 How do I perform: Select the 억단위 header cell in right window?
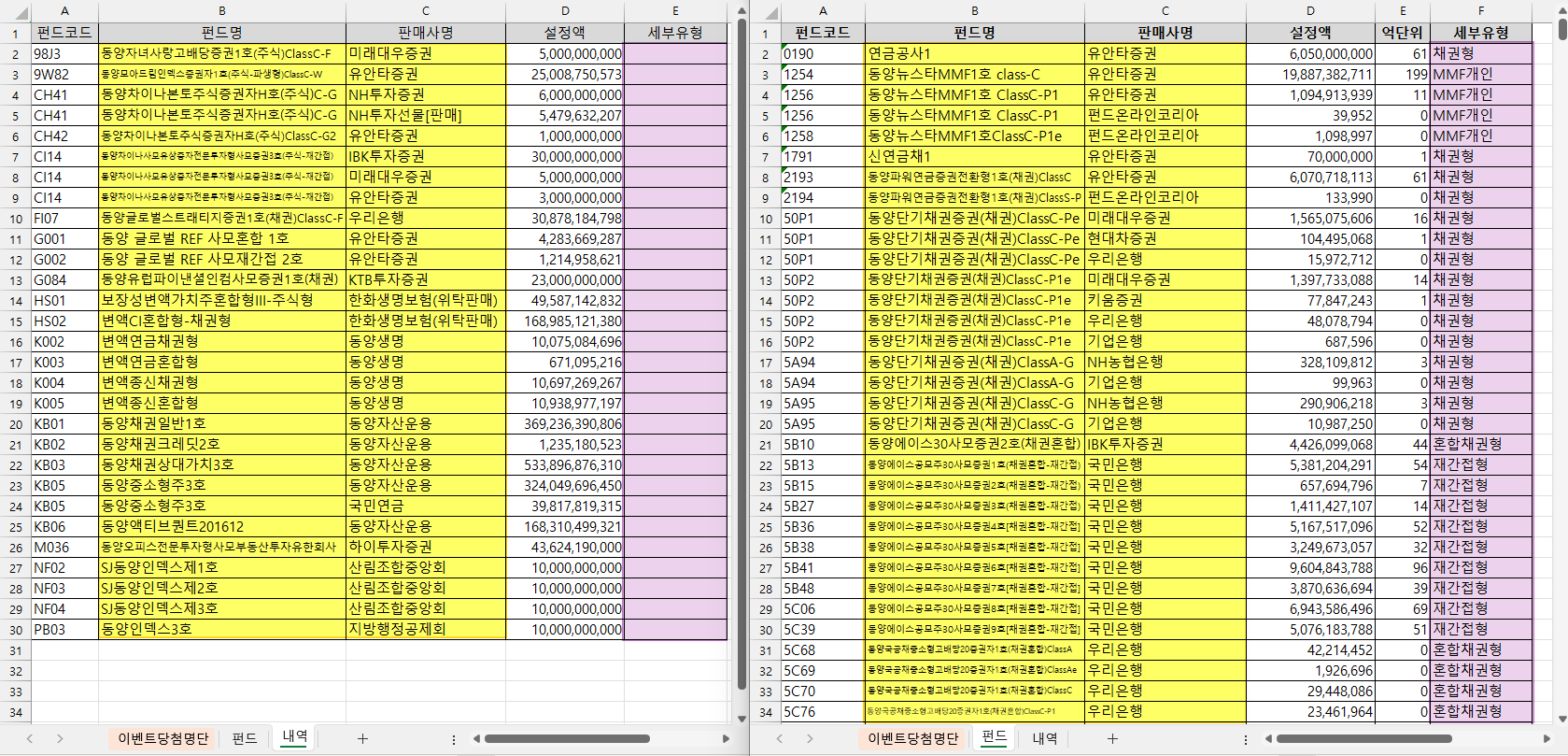pos(1402,33)
